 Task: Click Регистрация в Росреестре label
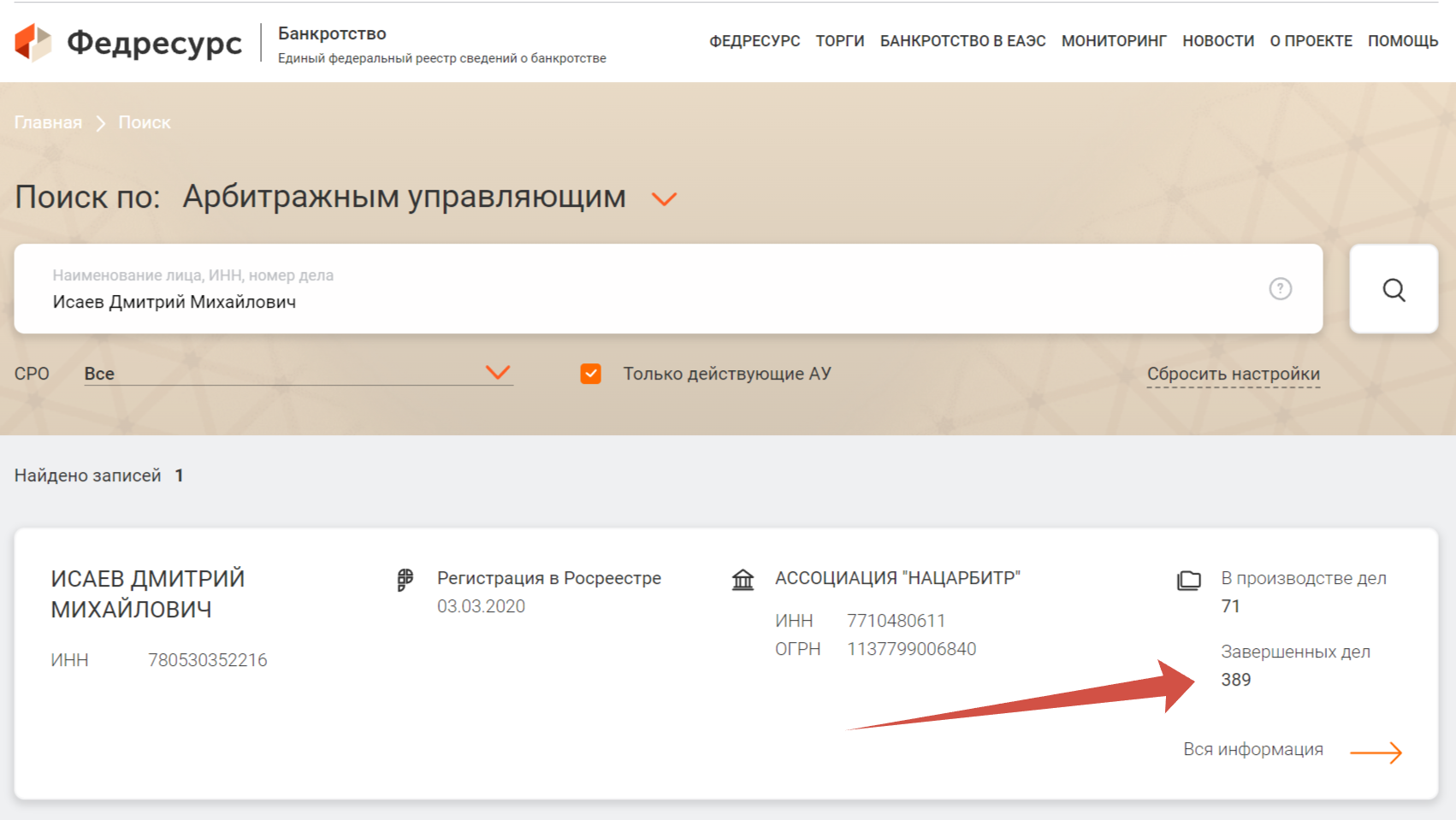pos(549,578)
